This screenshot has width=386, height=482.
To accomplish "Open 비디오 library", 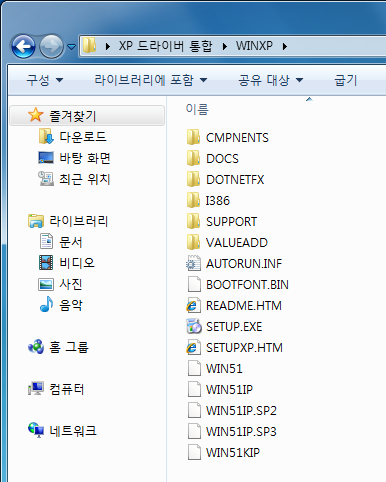I will (x=77, y=263).
